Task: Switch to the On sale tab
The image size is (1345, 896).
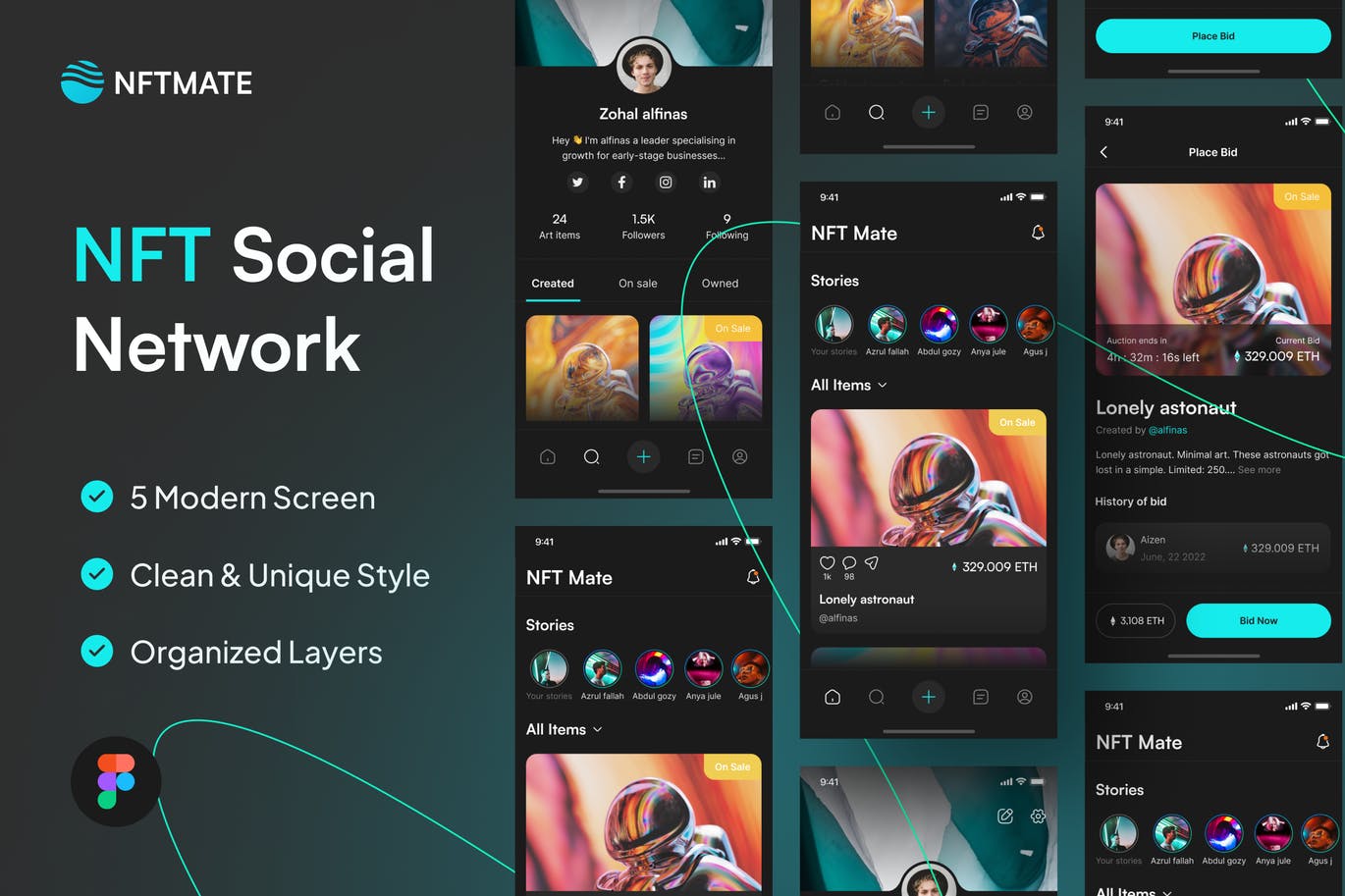Action: tap(637, 284)
